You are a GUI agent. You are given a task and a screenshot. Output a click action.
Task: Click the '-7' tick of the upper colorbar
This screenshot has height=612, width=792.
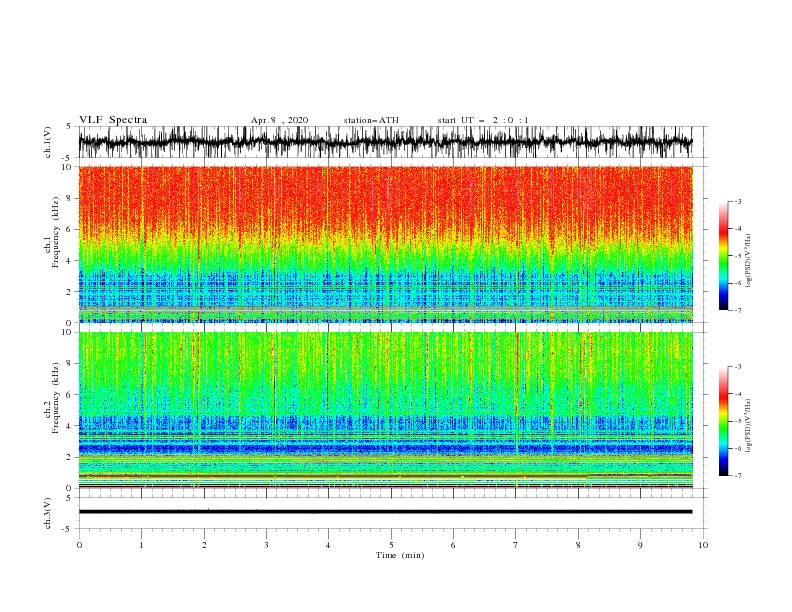coord(737,310)
